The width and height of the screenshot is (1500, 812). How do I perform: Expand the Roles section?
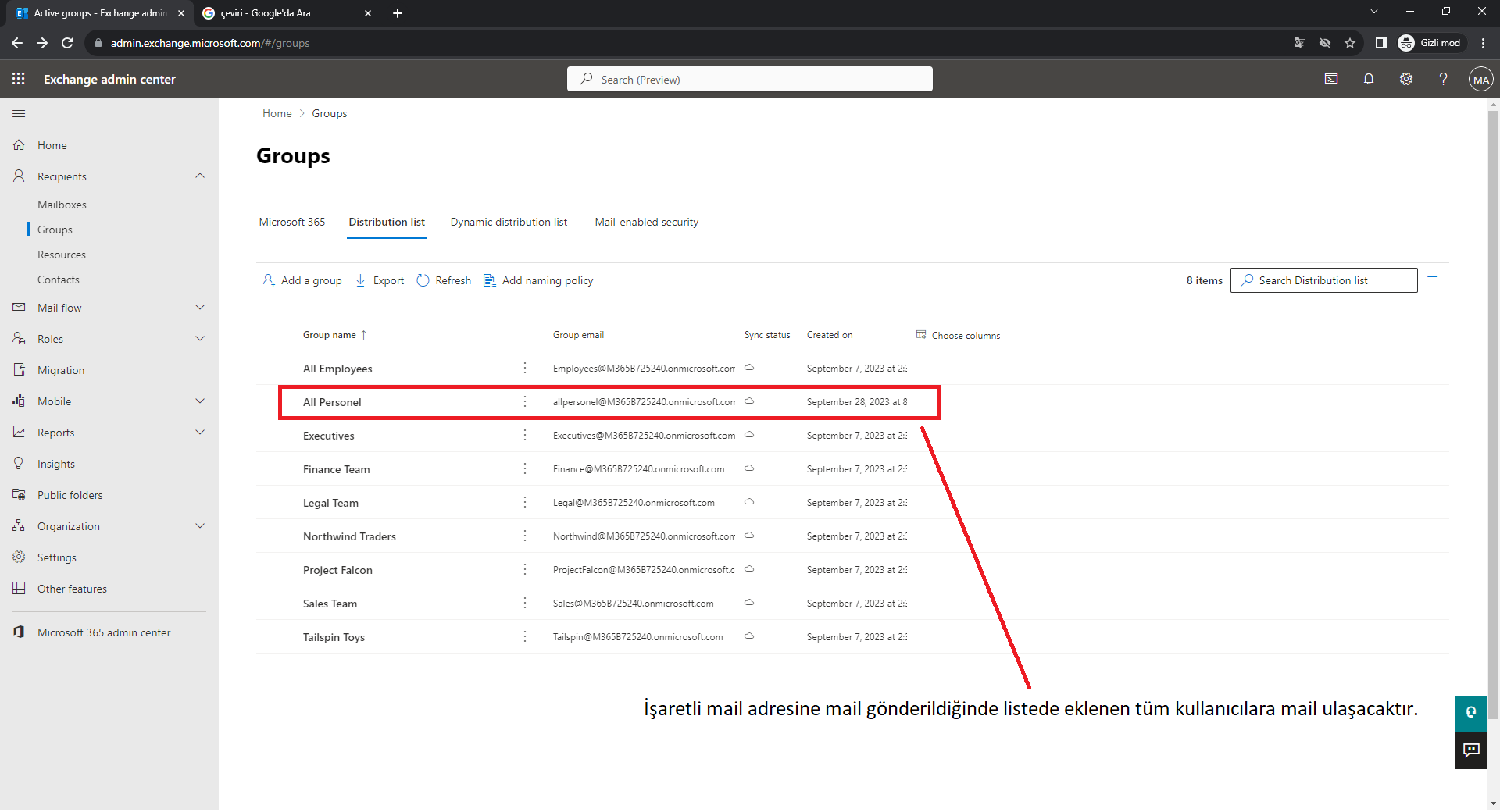point(200,339)
